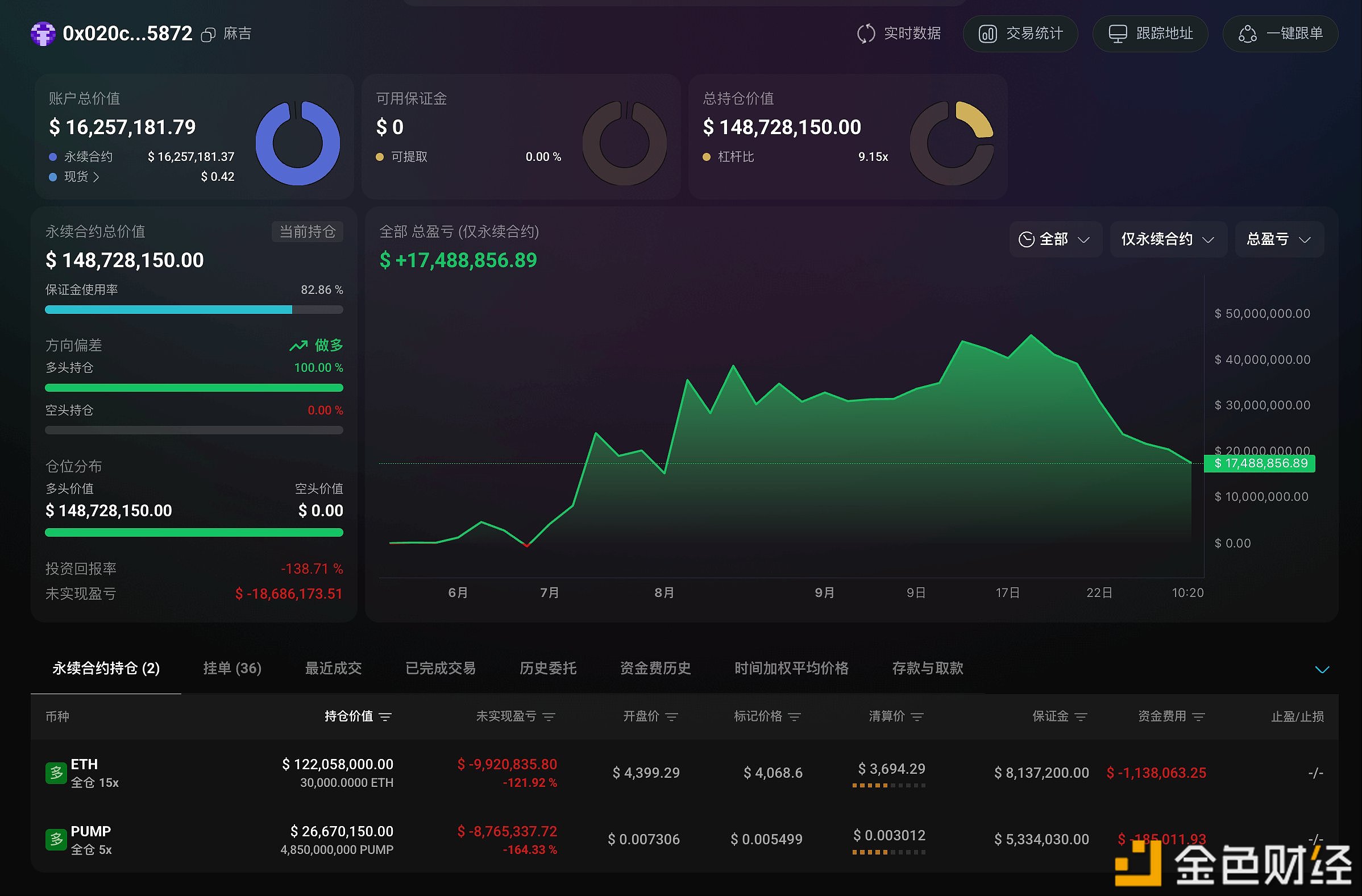1362x896 pixels.
Task: Click the green 多 badge on PUMP position
Action: [x=56, y=839]
